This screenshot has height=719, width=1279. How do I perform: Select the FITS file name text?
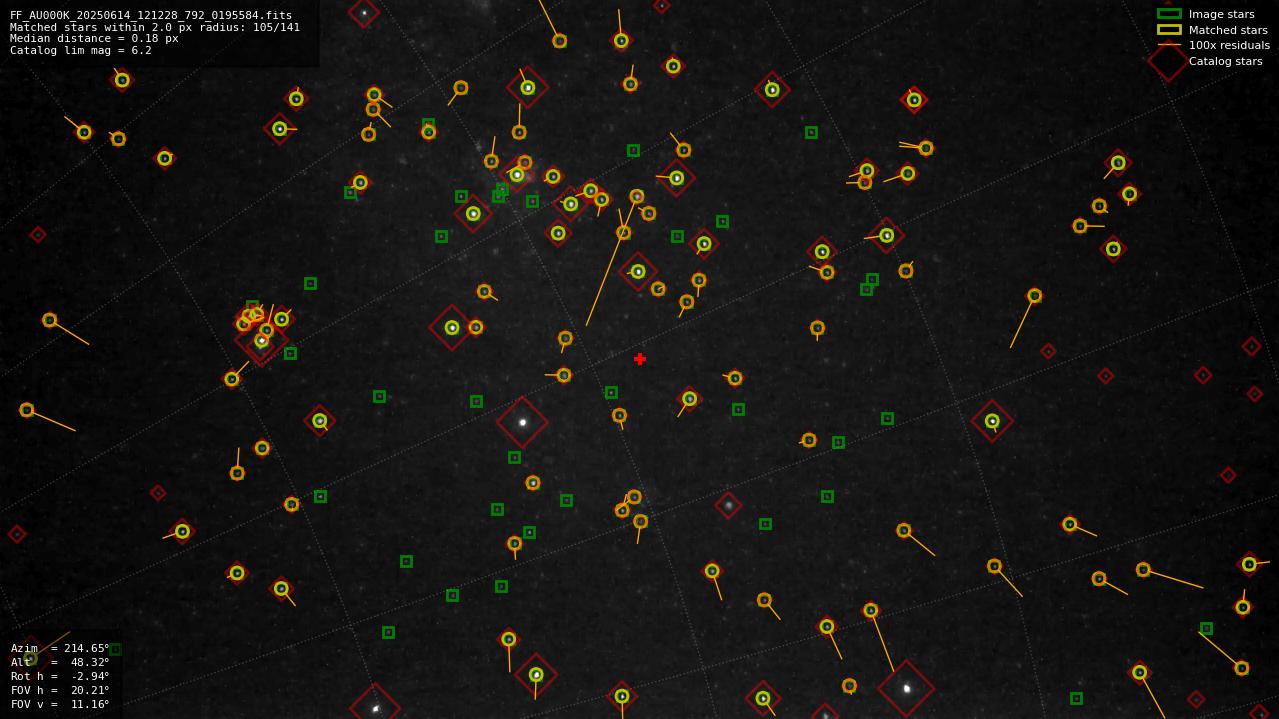point(151,16)
